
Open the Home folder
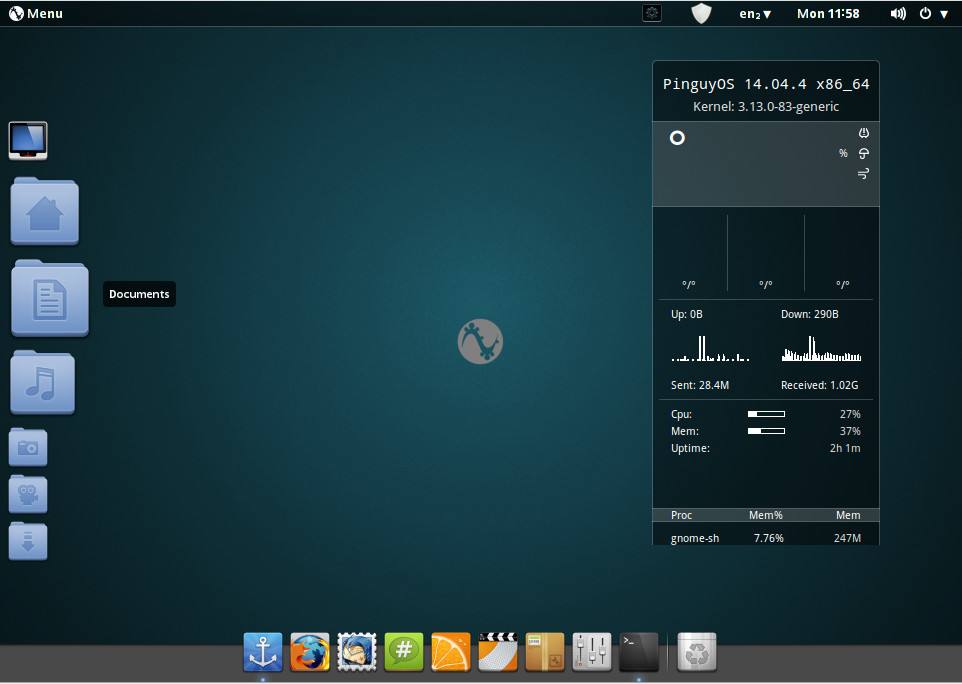click(x=45, y=212)
